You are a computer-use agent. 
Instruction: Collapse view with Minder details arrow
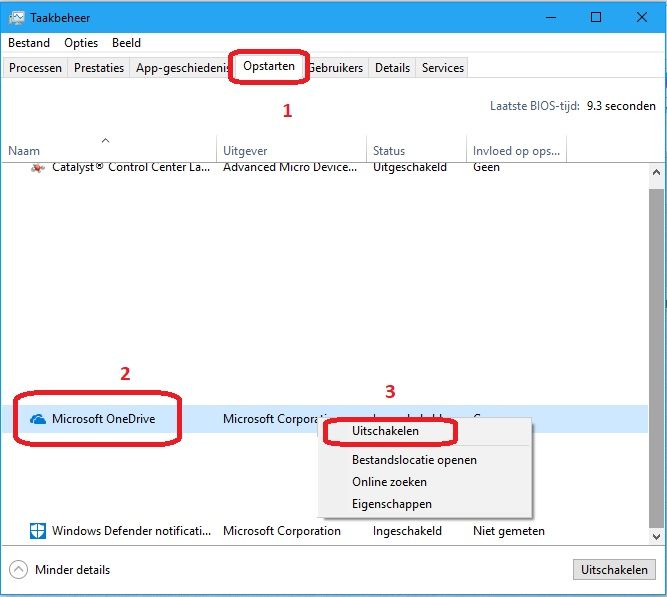point(18,569)
